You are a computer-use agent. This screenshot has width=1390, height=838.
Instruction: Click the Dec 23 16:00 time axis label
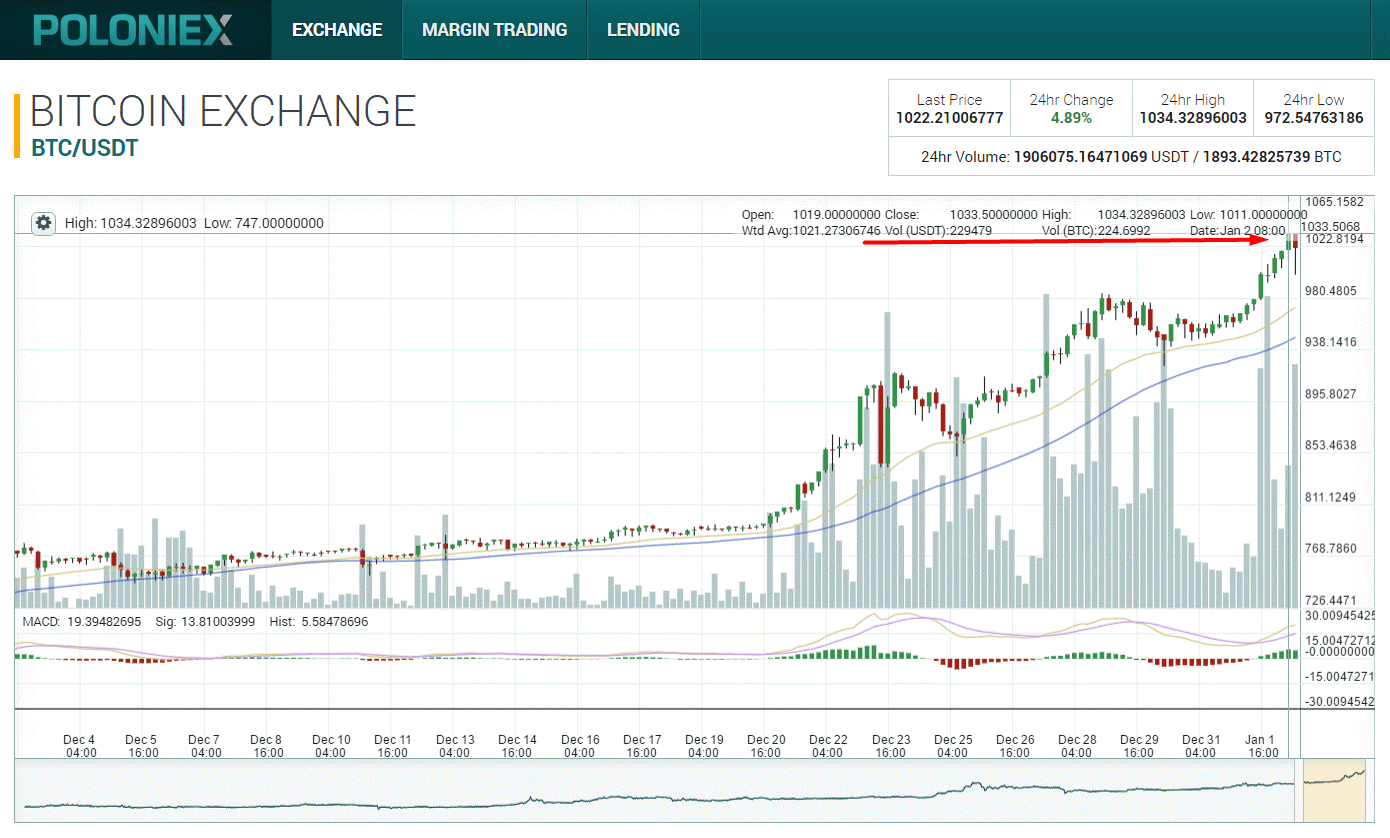890,746
